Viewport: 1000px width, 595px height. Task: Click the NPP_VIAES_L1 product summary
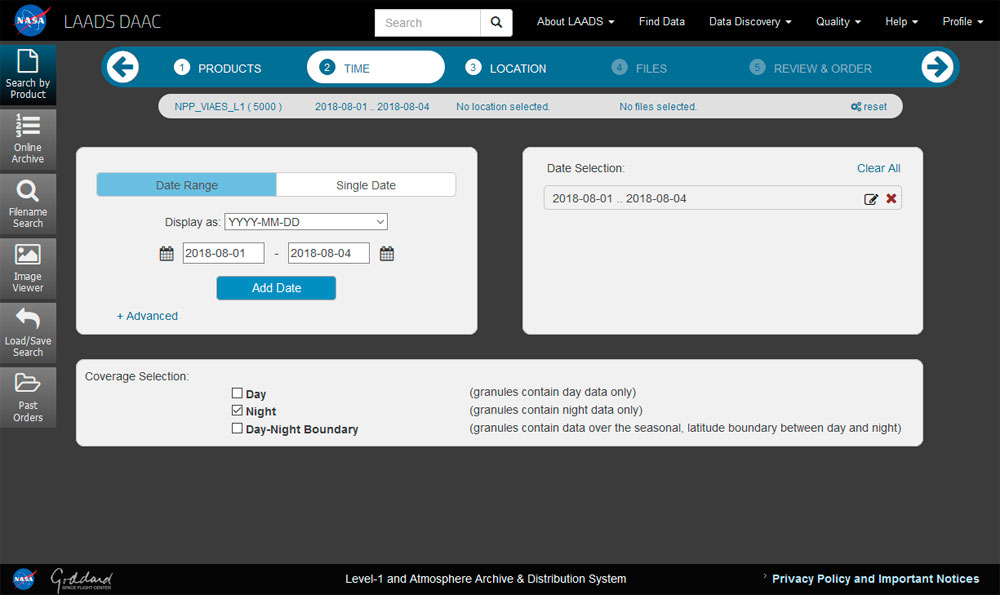(228, 107)
